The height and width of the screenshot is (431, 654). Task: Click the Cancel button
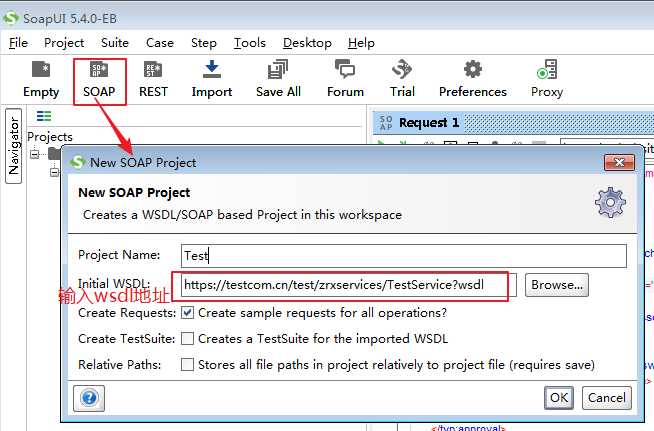[606, 398]
